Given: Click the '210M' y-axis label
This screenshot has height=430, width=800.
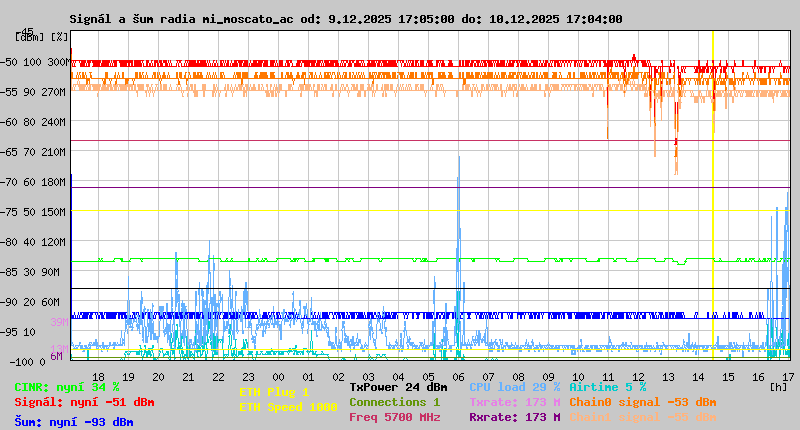Looking at the screenshot, I should pos(56,152).
